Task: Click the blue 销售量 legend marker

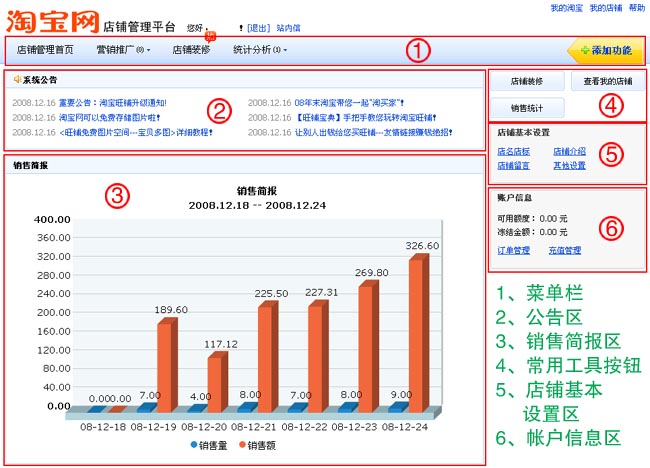Action: [x=194, y=445]
